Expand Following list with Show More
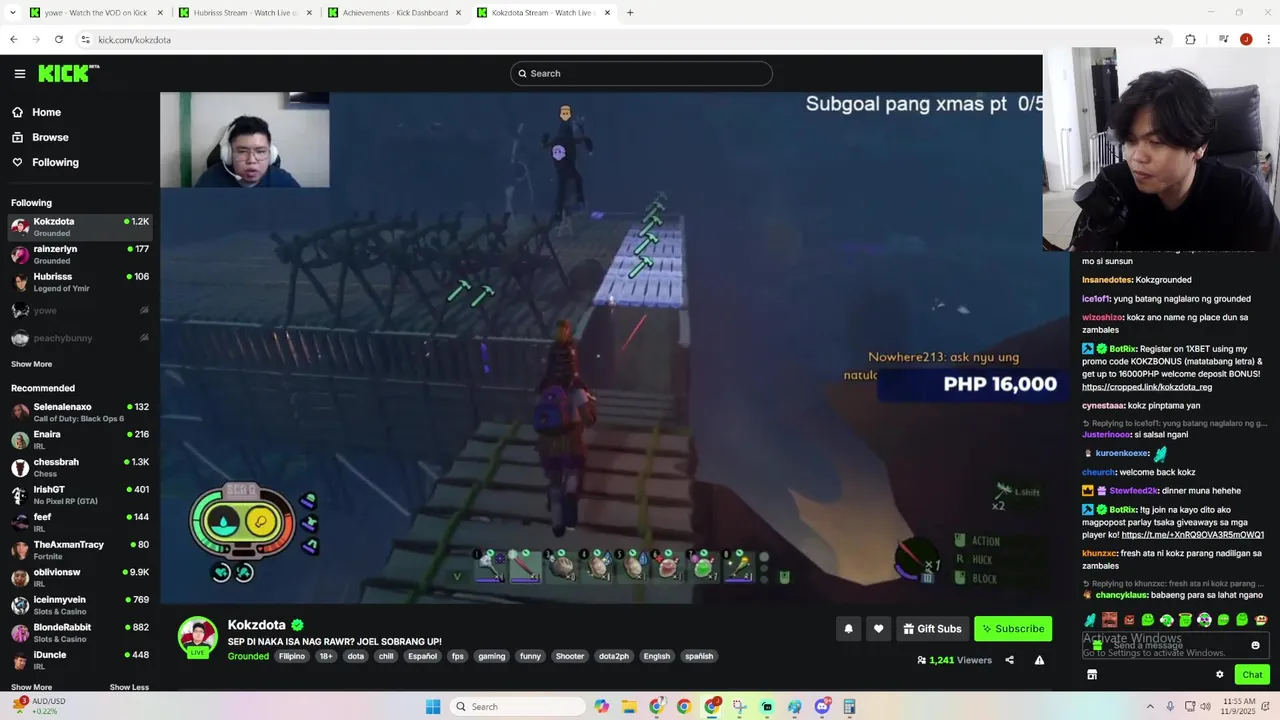Image resolution: width=1280 pixels, height=720 pixels. coord(31,364)
